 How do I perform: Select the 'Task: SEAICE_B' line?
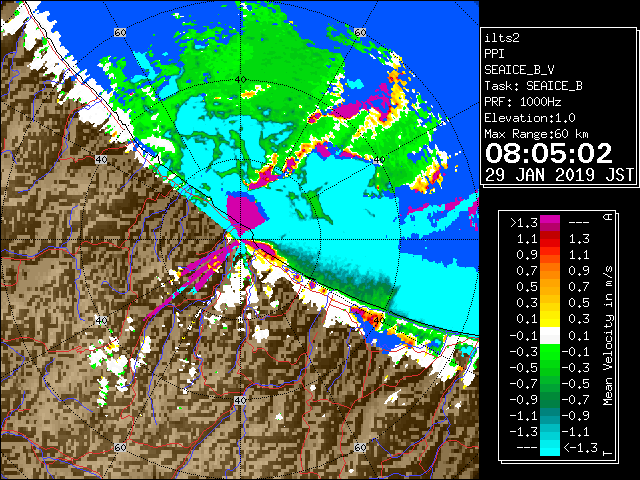[533, 86]
